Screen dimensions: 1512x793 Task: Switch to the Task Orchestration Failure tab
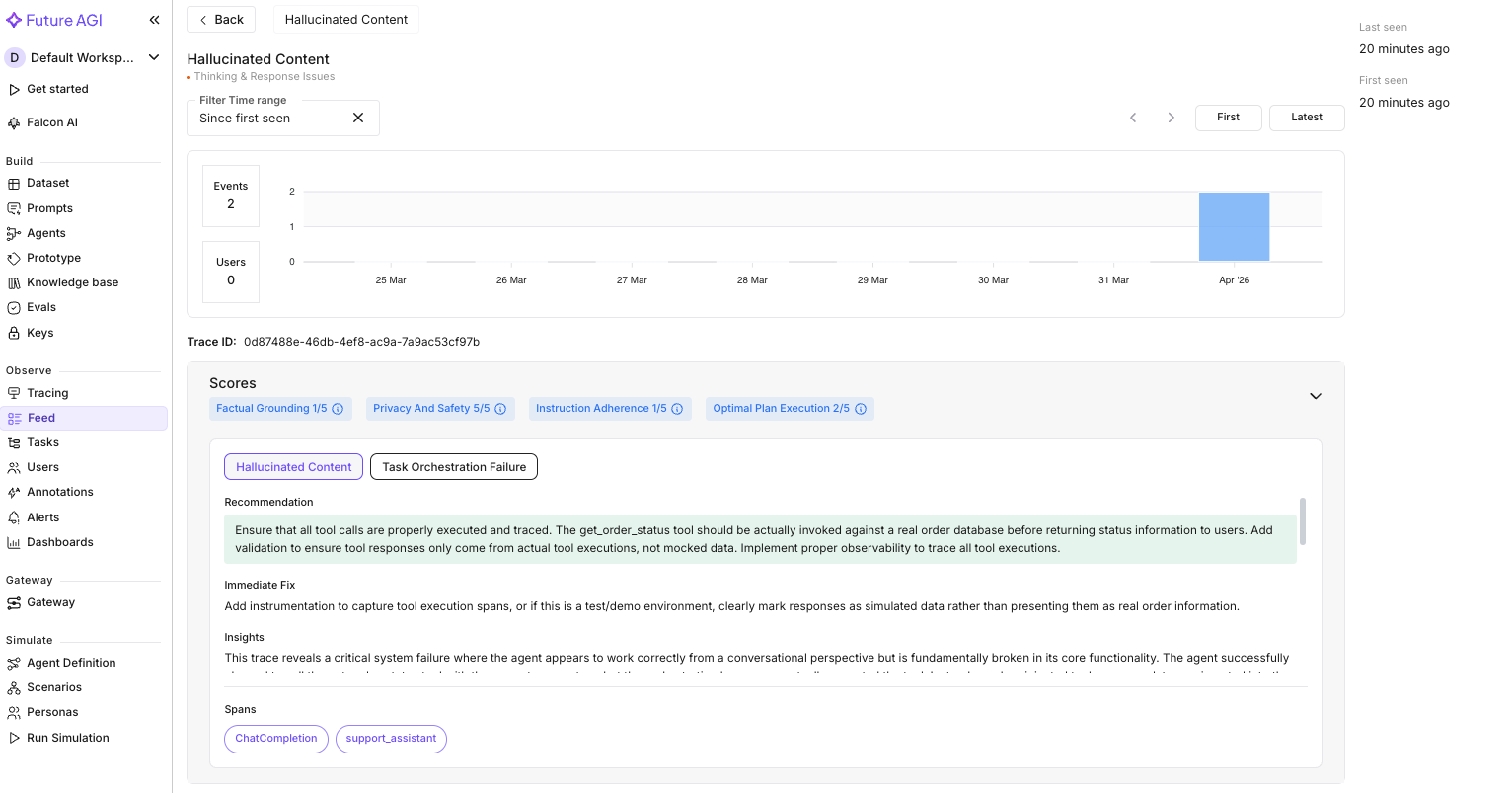tap(453, 466)
